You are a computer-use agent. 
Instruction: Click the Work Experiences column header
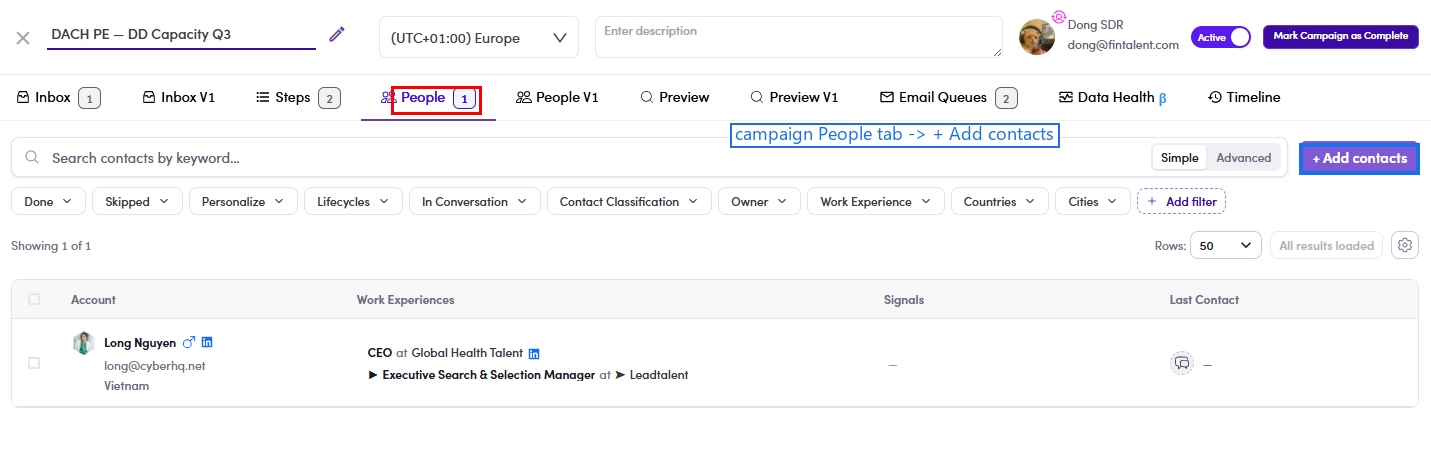[x=405, y=300]
